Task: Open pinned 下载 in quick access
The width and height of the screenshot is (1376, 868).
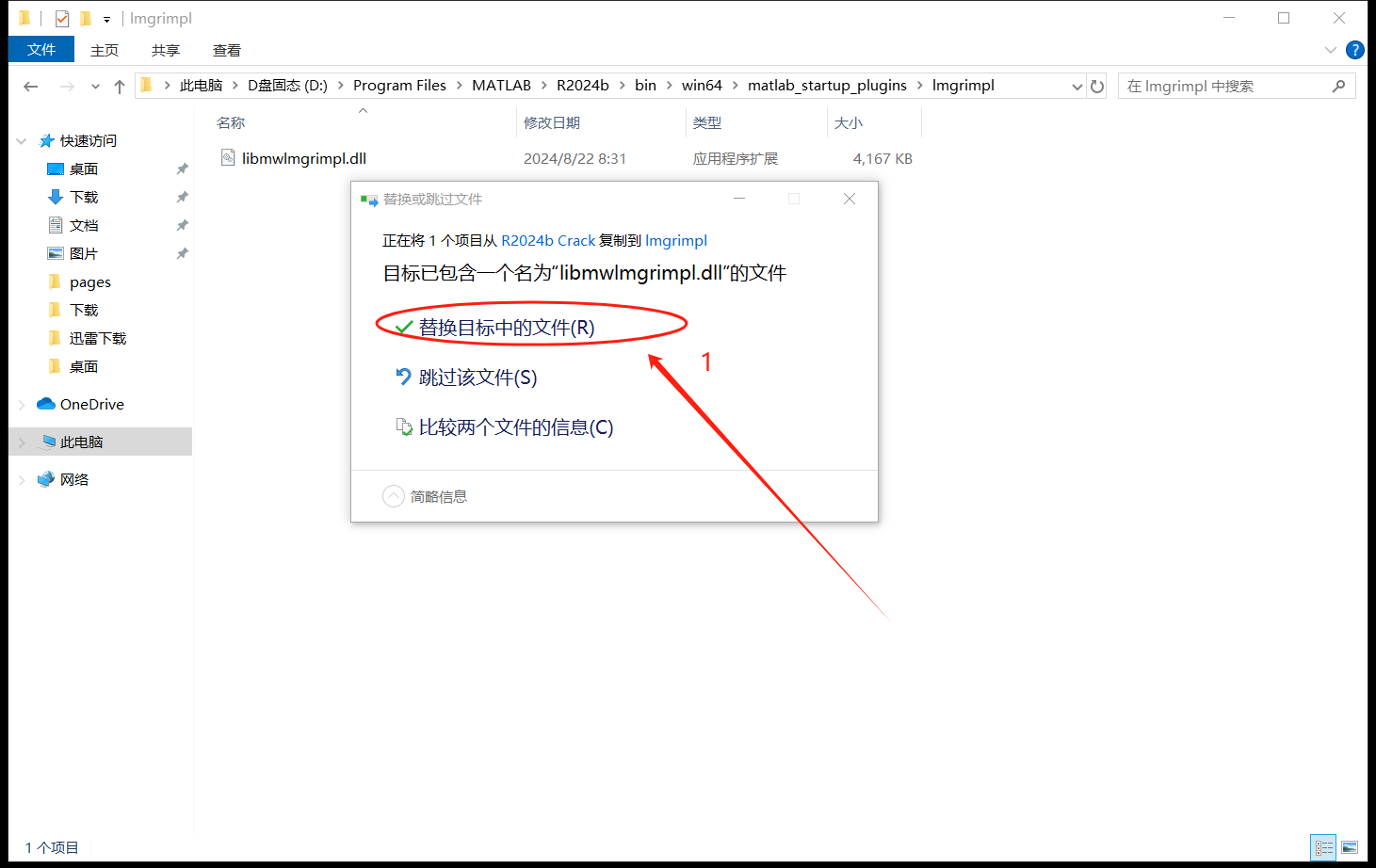Action: [x=84, y=198]
